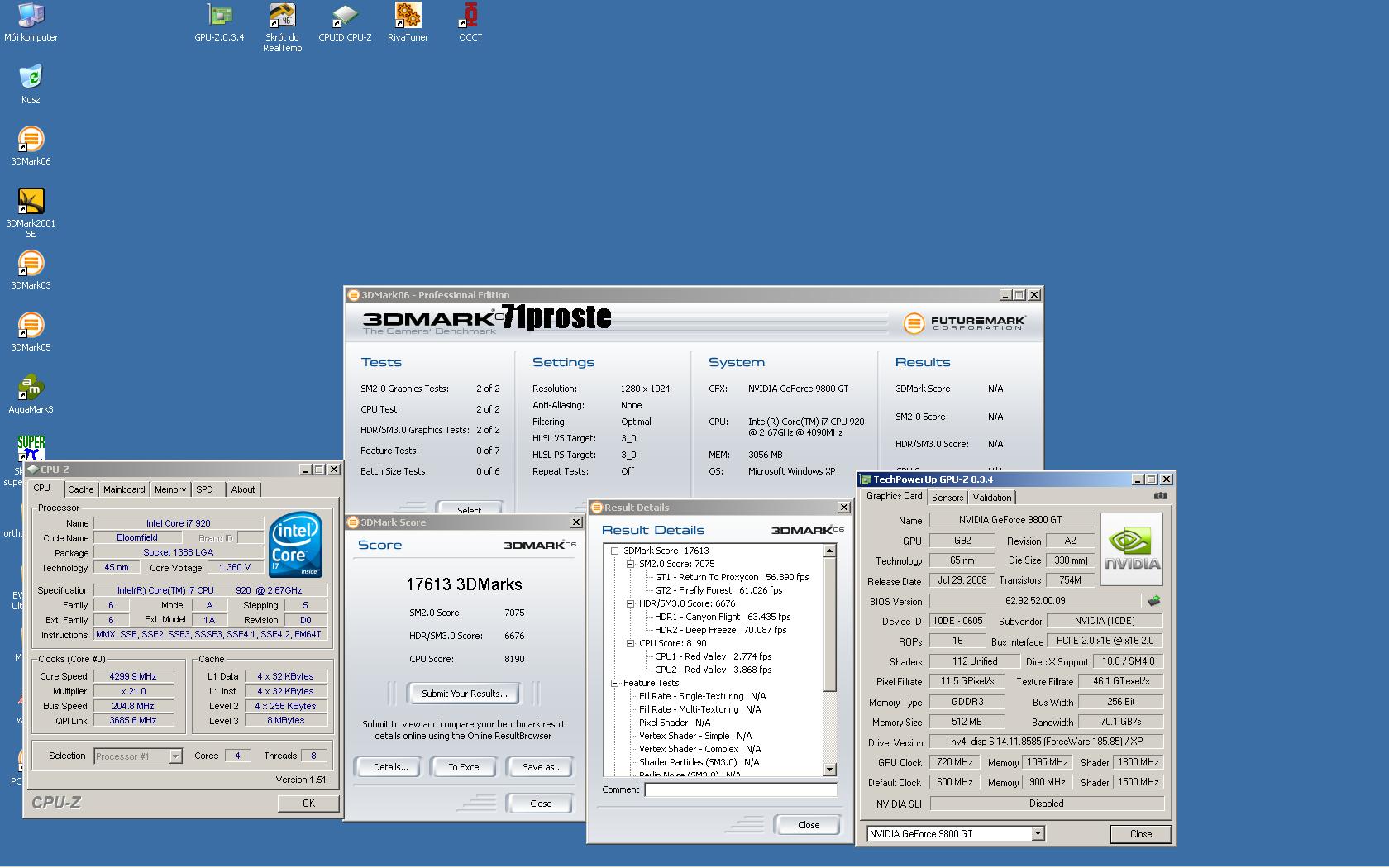This screenshot has width=1389, height=868.
Task: Open the Kosz recycle bin icon
Action: (31, 83)
